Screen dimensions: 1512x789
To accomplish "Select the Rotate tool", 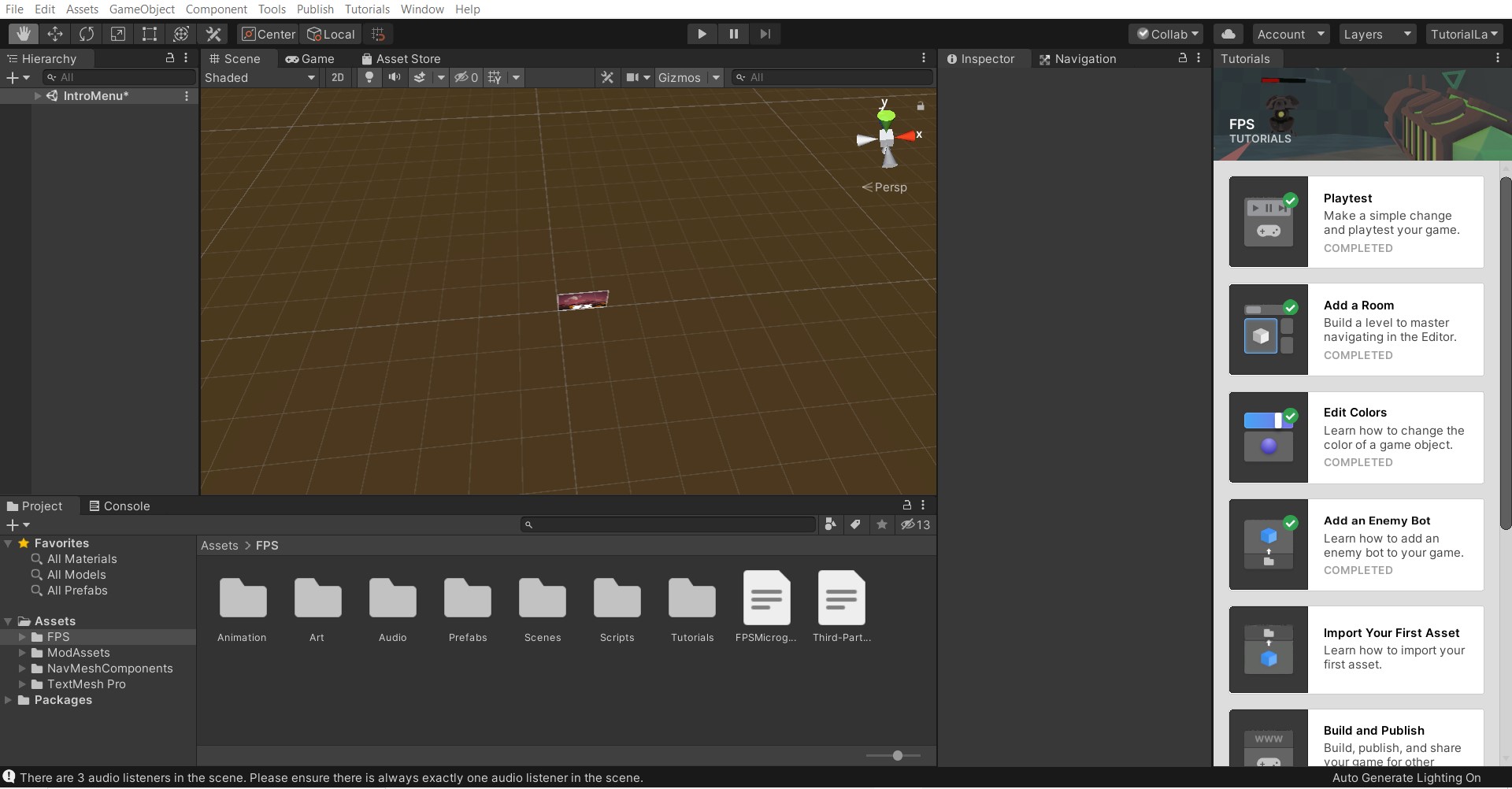I will (87, 34).
